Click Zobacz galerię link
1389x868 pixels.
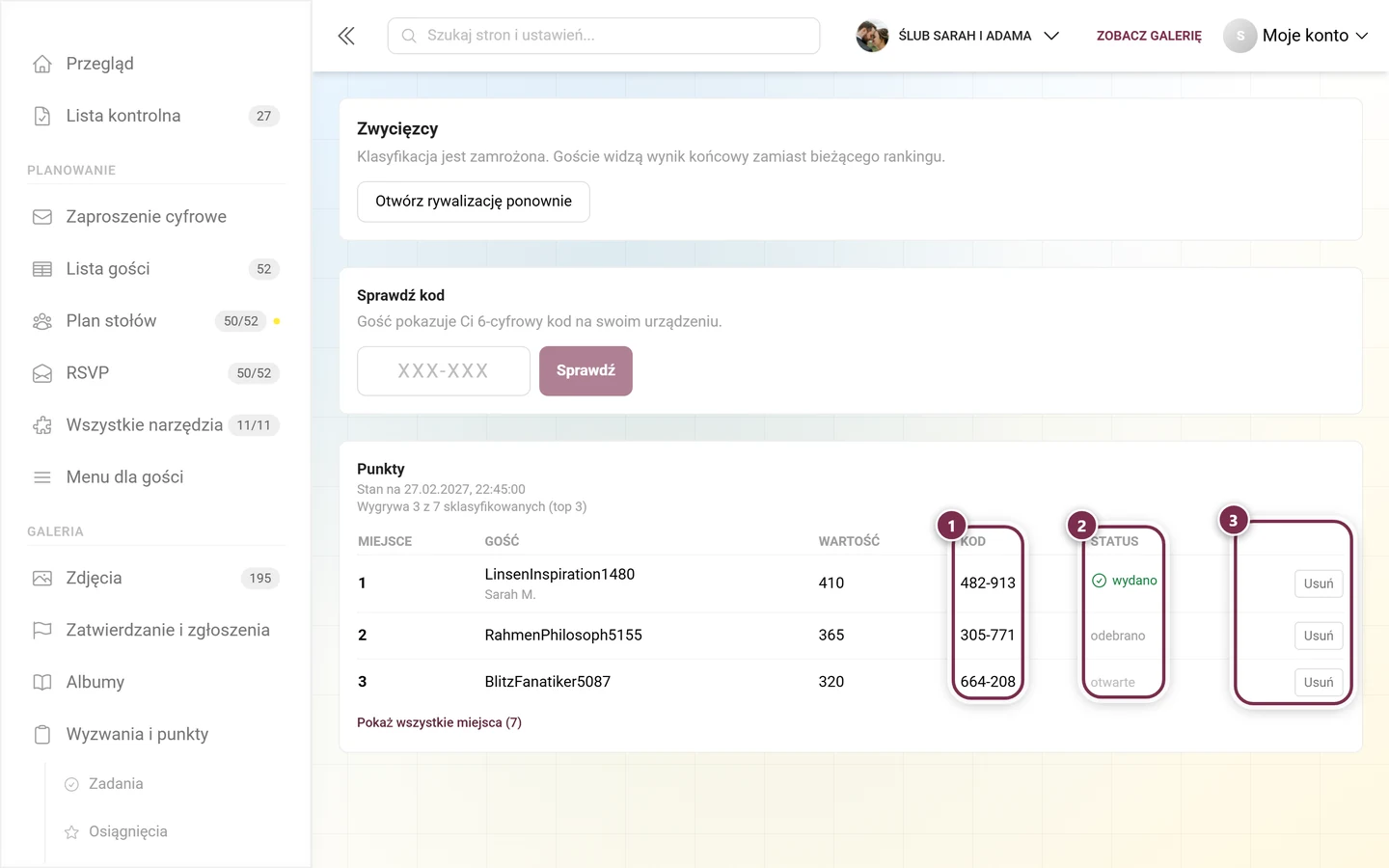click(x=1149, y=36)
